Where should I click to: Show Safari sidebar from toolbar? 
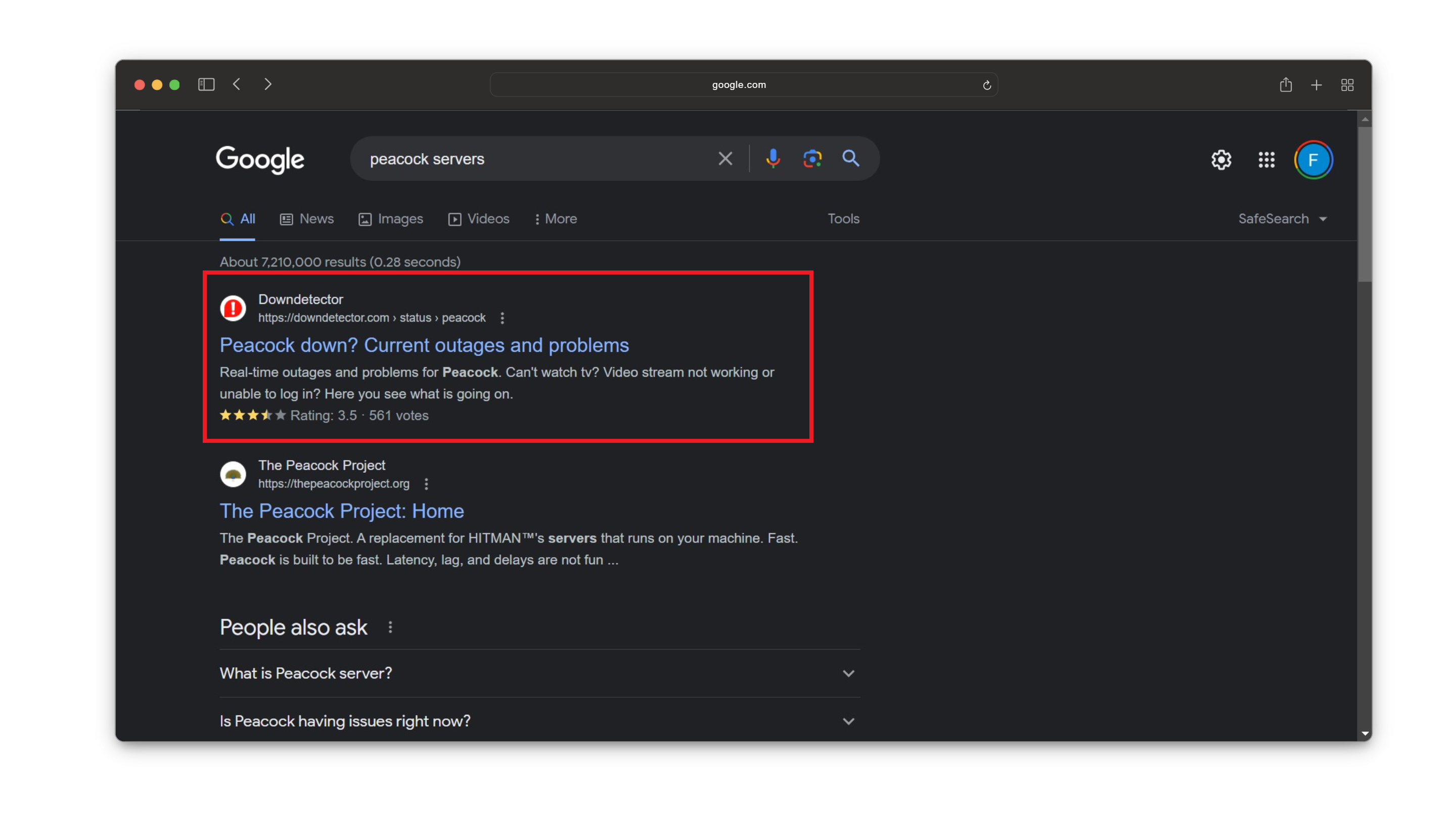[x=206, y=85]
